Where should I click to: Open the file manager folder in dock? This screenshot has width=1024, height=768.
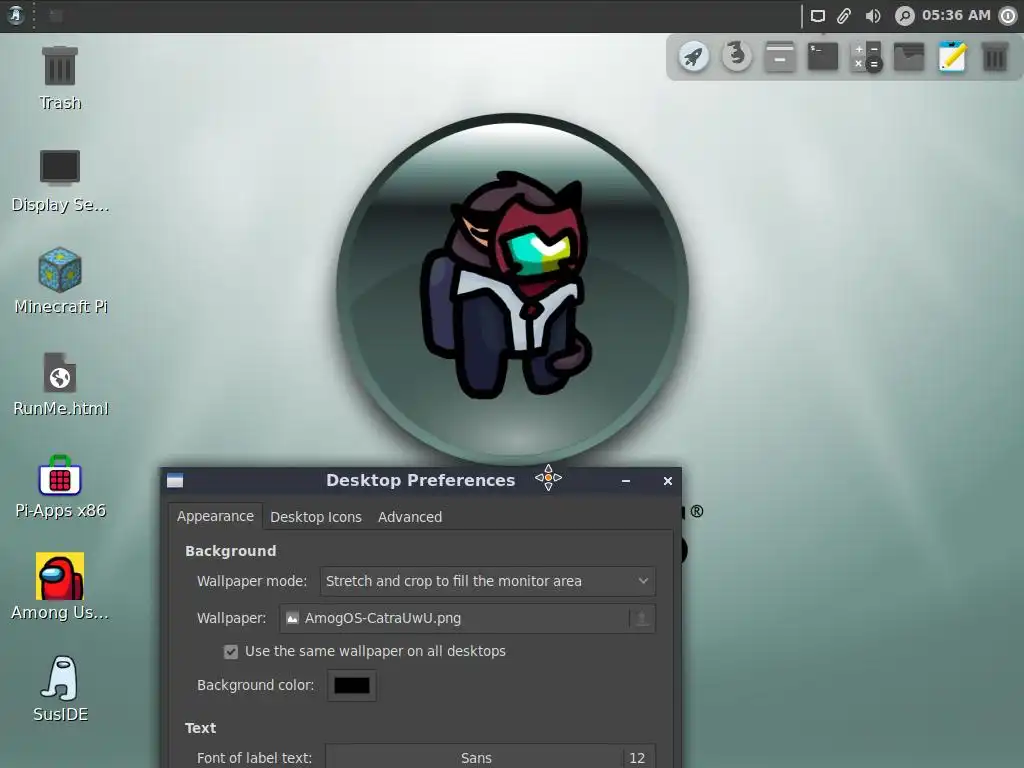909,57
